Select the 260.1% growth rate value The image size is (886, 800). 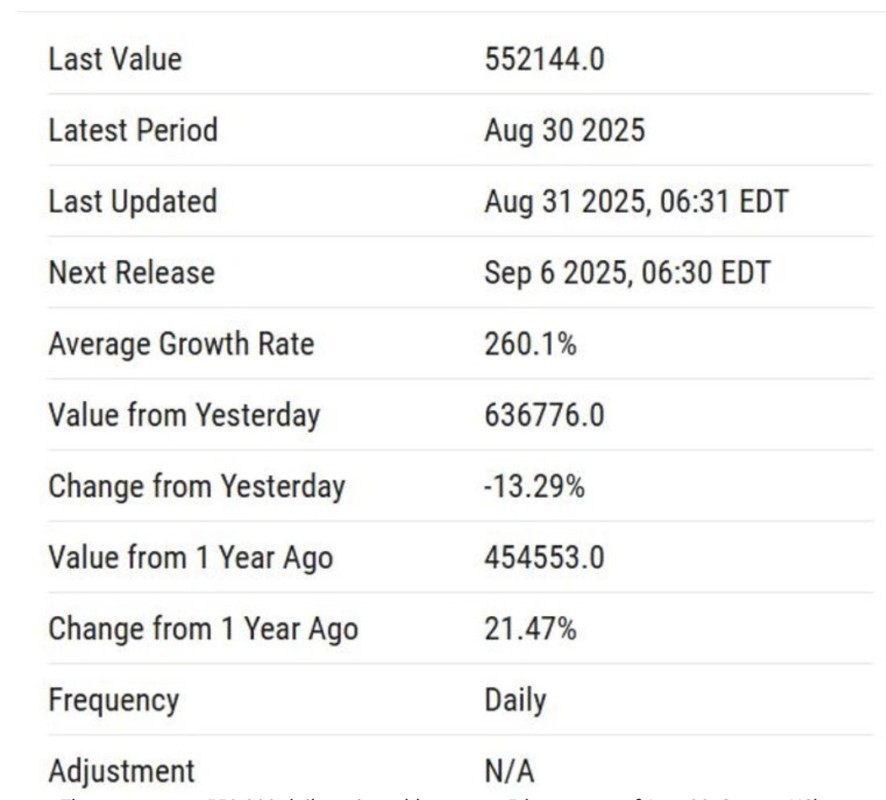coord(530,344)
